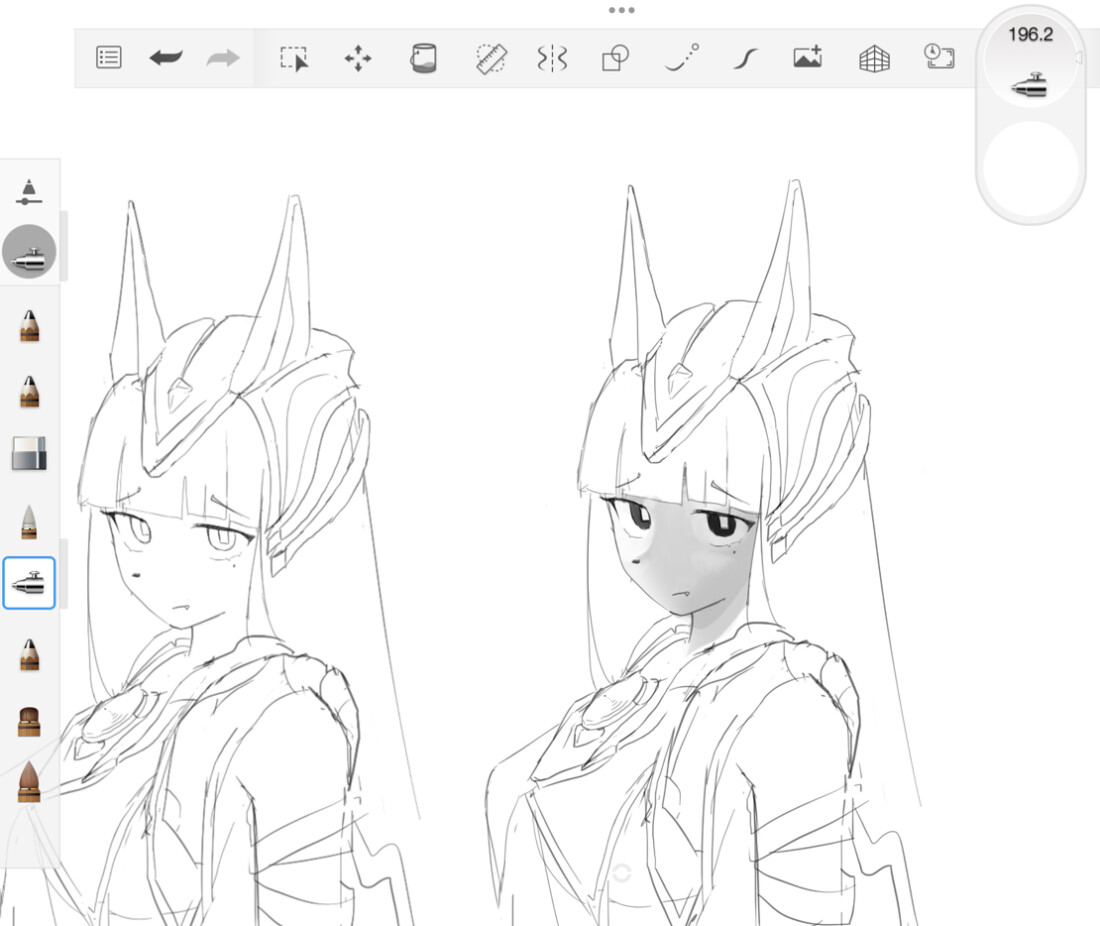
Task: Enable Symmetry drawing mode
Action: point(552,58)
